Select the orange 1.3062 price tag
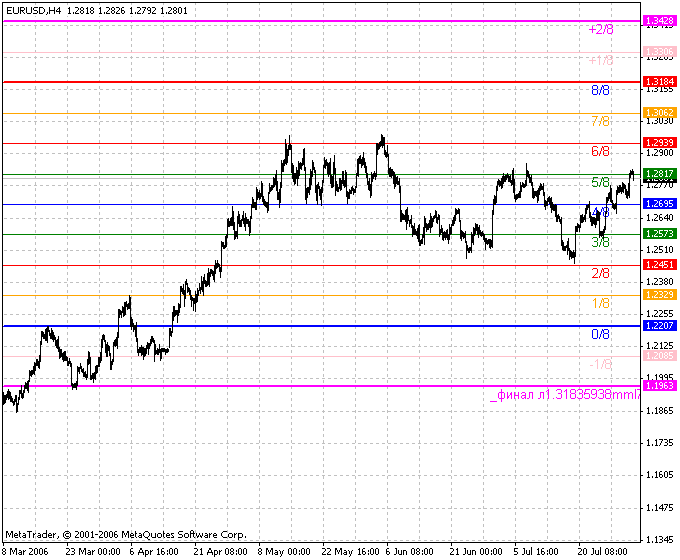The height and width of the screenshot is (560, 680). 659,112
